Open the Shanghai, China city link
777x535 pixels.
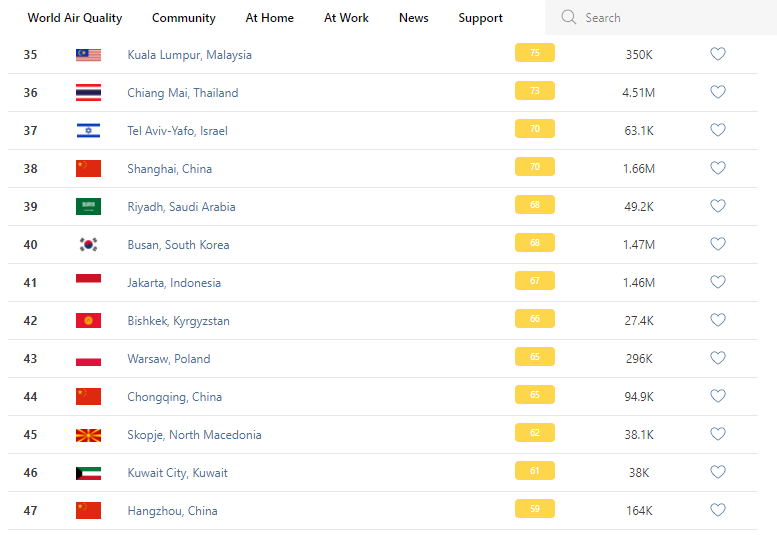point(170,169)
